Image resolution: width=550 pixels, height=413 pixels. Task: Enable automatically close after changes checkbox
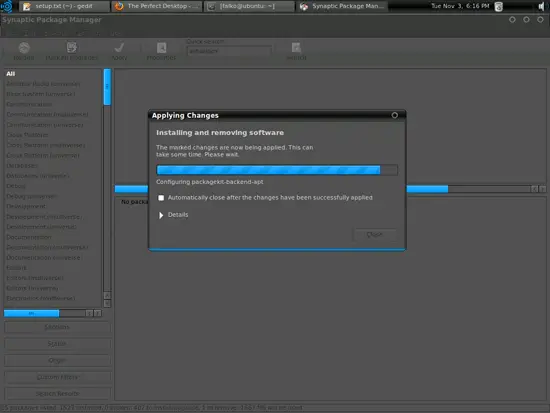161,198
